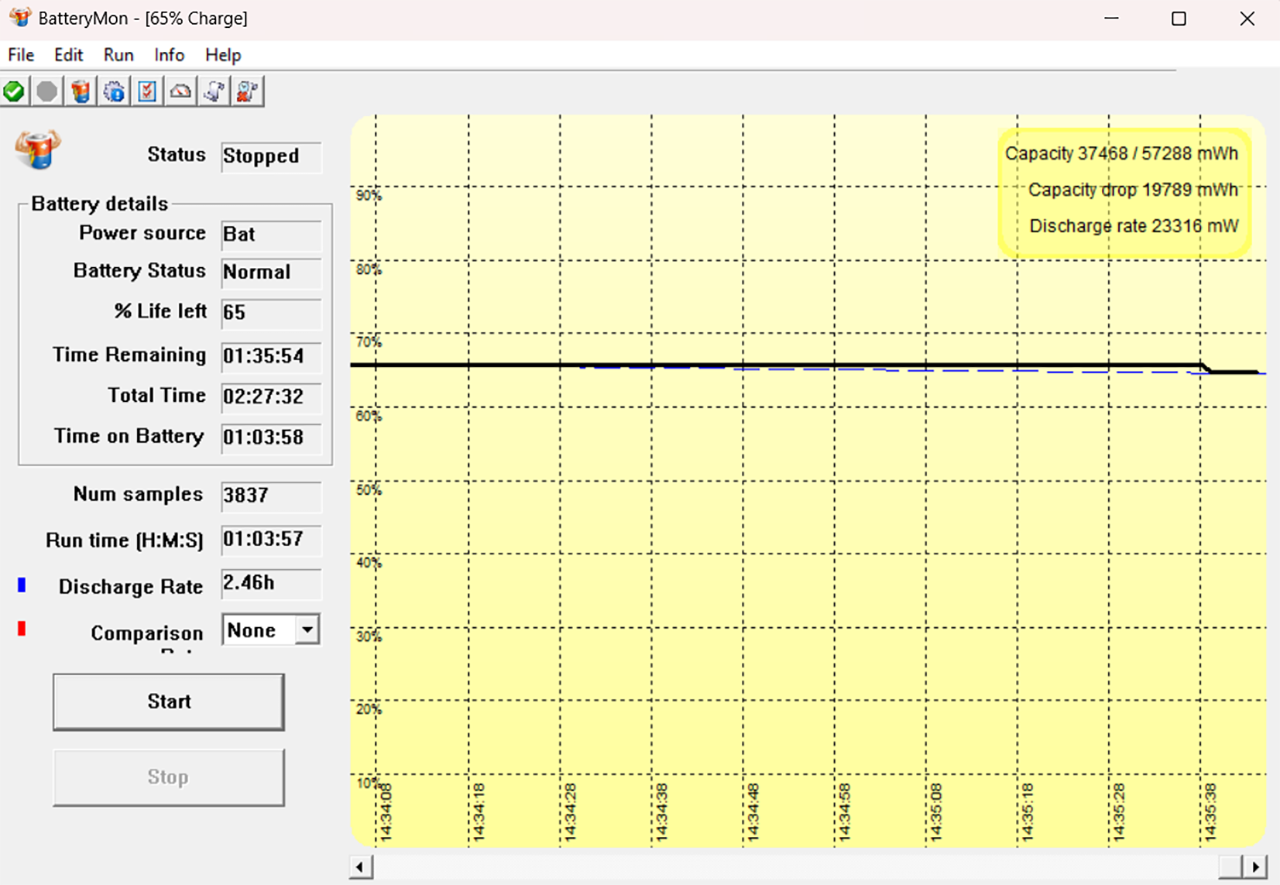Click the battery information toolbar icon
The width and height of the screenshot is (1280, 885).
point(81,92)
